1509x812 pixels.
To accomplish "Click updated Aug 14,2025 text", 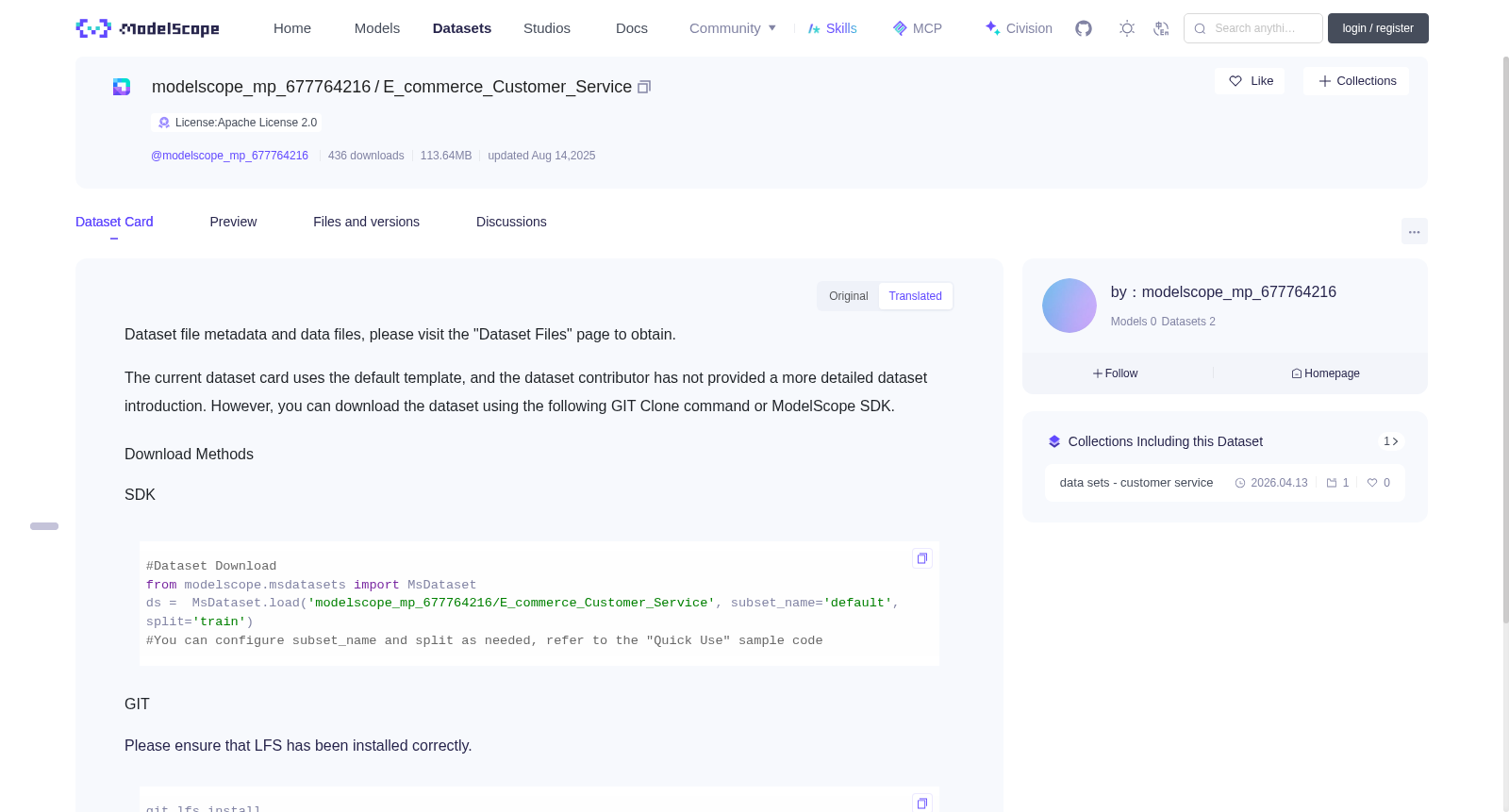I will pyautogui.click(x=541, y=156).
